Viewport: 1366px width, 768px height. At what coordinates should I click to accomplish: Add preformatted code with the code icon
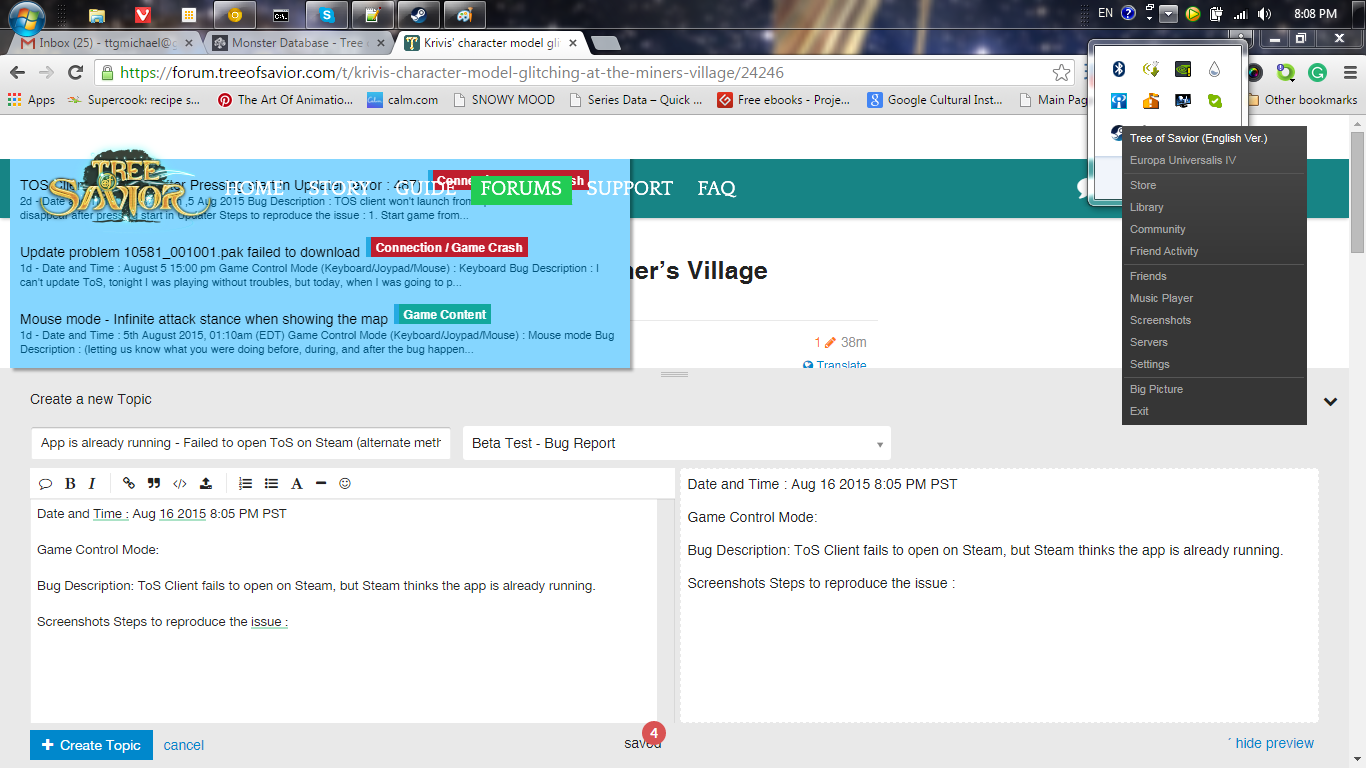pos(180,484)
